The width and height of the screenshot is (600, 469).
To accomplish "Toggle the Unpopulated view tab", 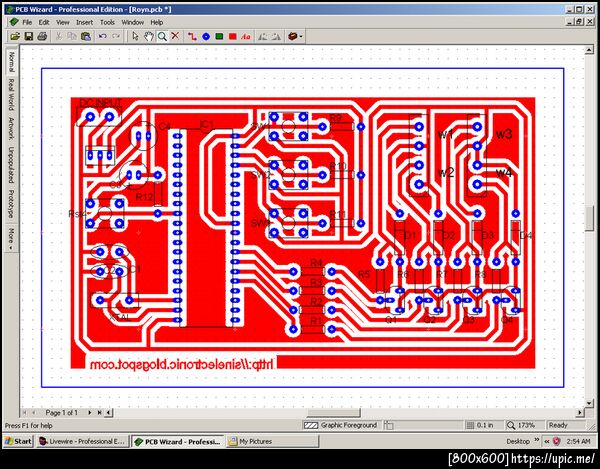I will tap(11, 164).
